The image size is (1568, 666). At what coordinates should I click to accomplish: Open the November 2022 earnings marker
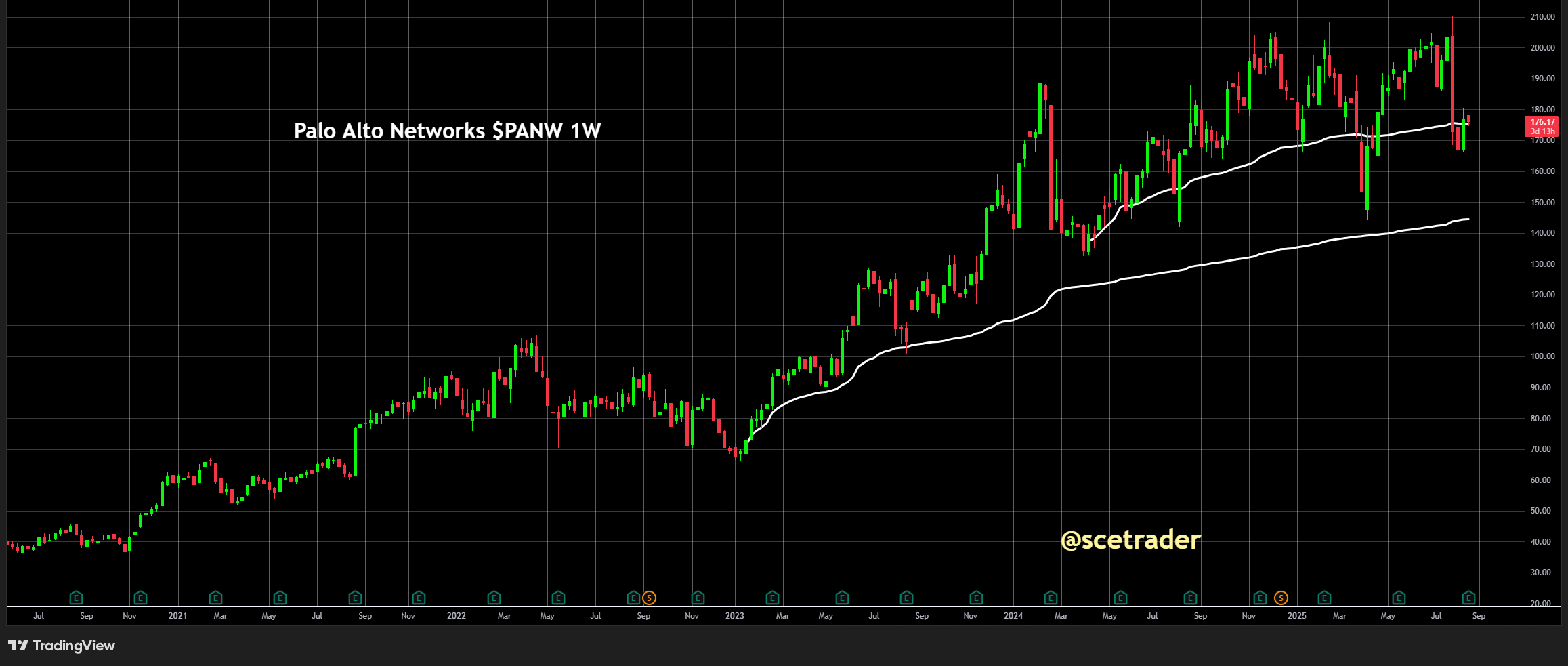pyautogui.click(x=698, y=598)
